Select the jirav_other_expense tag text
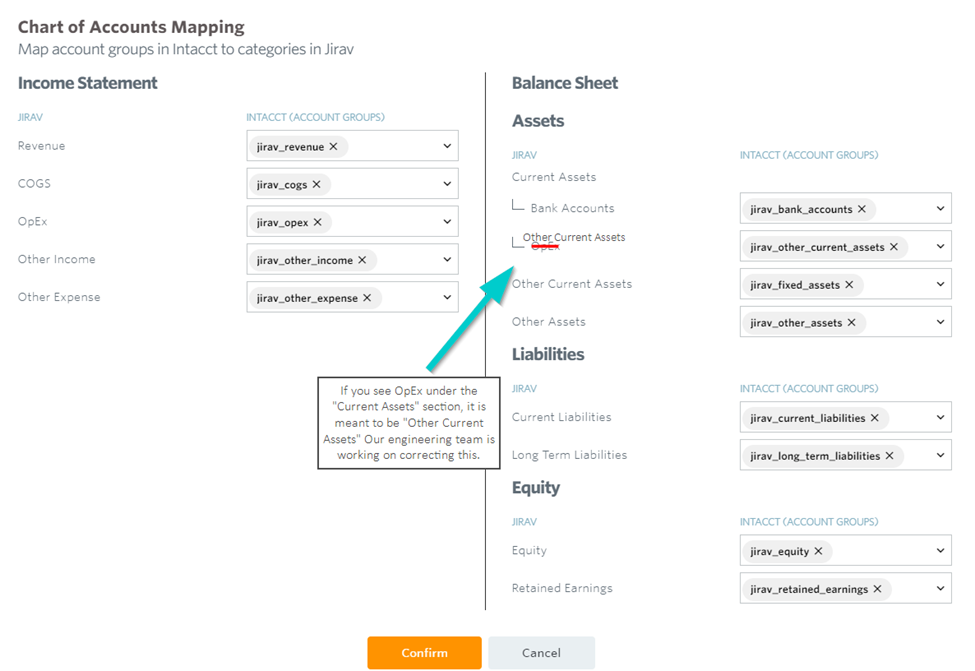The image size is (975, 671). pyautogui.click(x=307, y=298)
